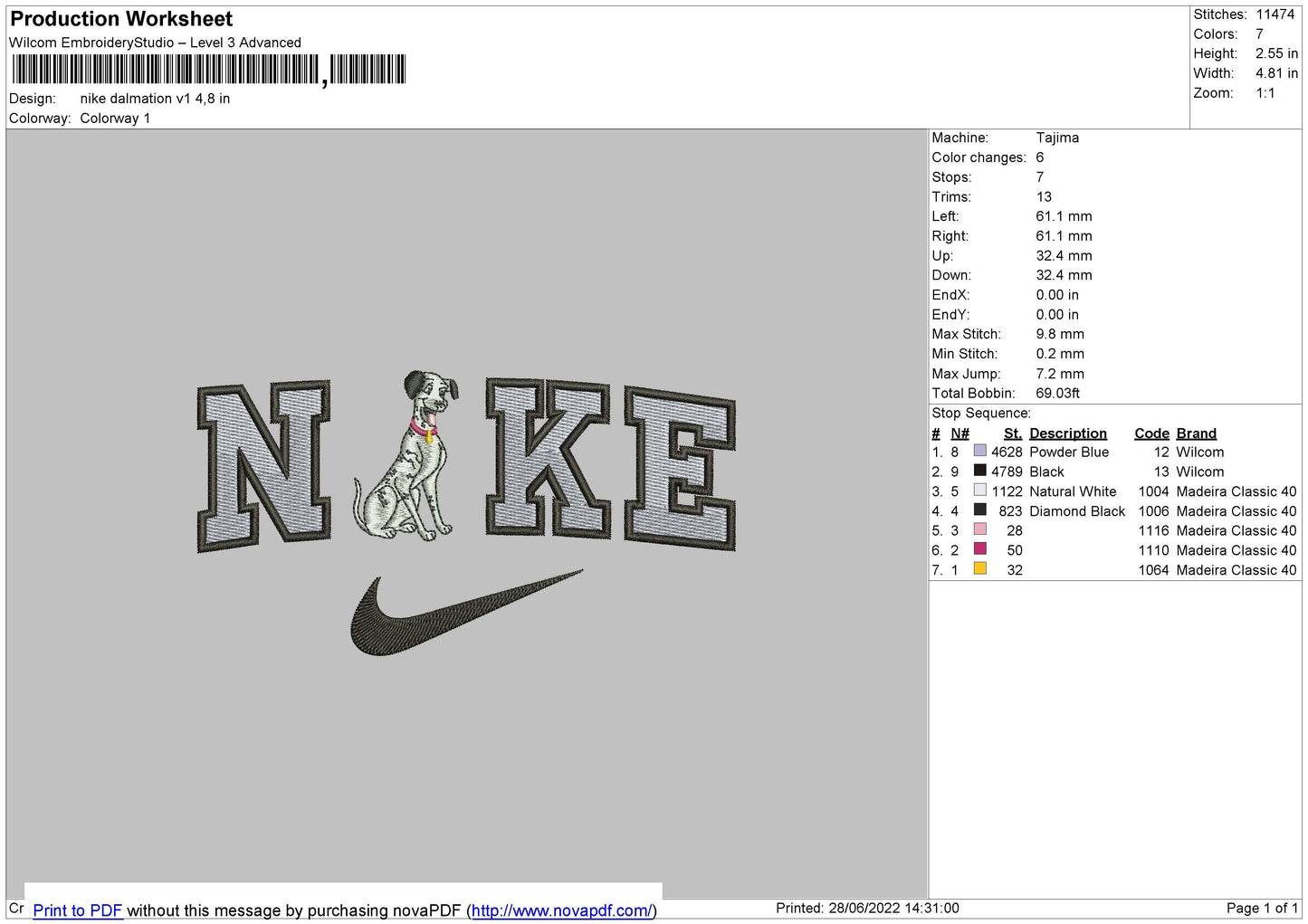Click the Stop Sequence heading

[981, 414]
